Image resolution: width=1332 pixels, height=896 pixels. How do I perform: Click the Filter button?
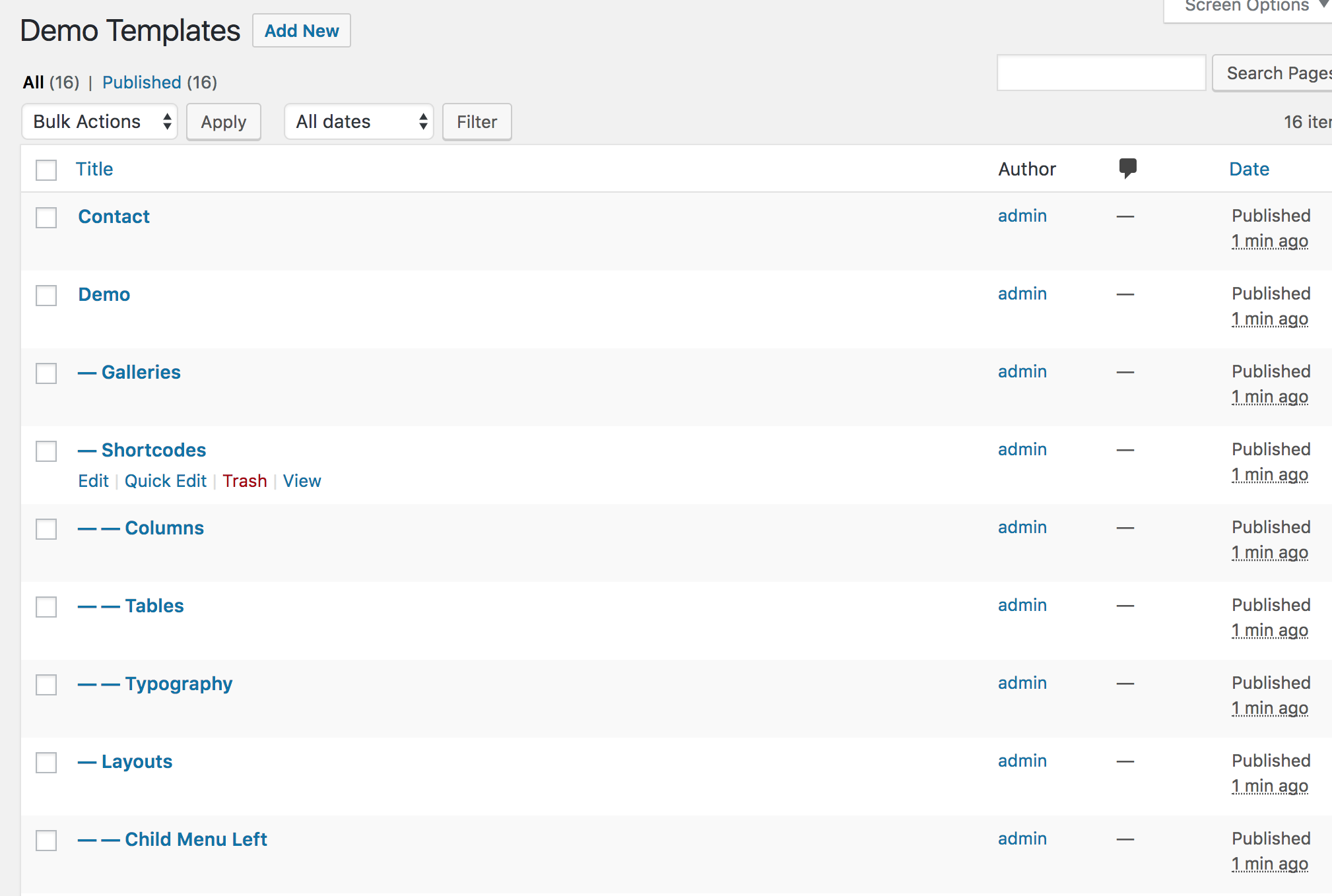476,120
